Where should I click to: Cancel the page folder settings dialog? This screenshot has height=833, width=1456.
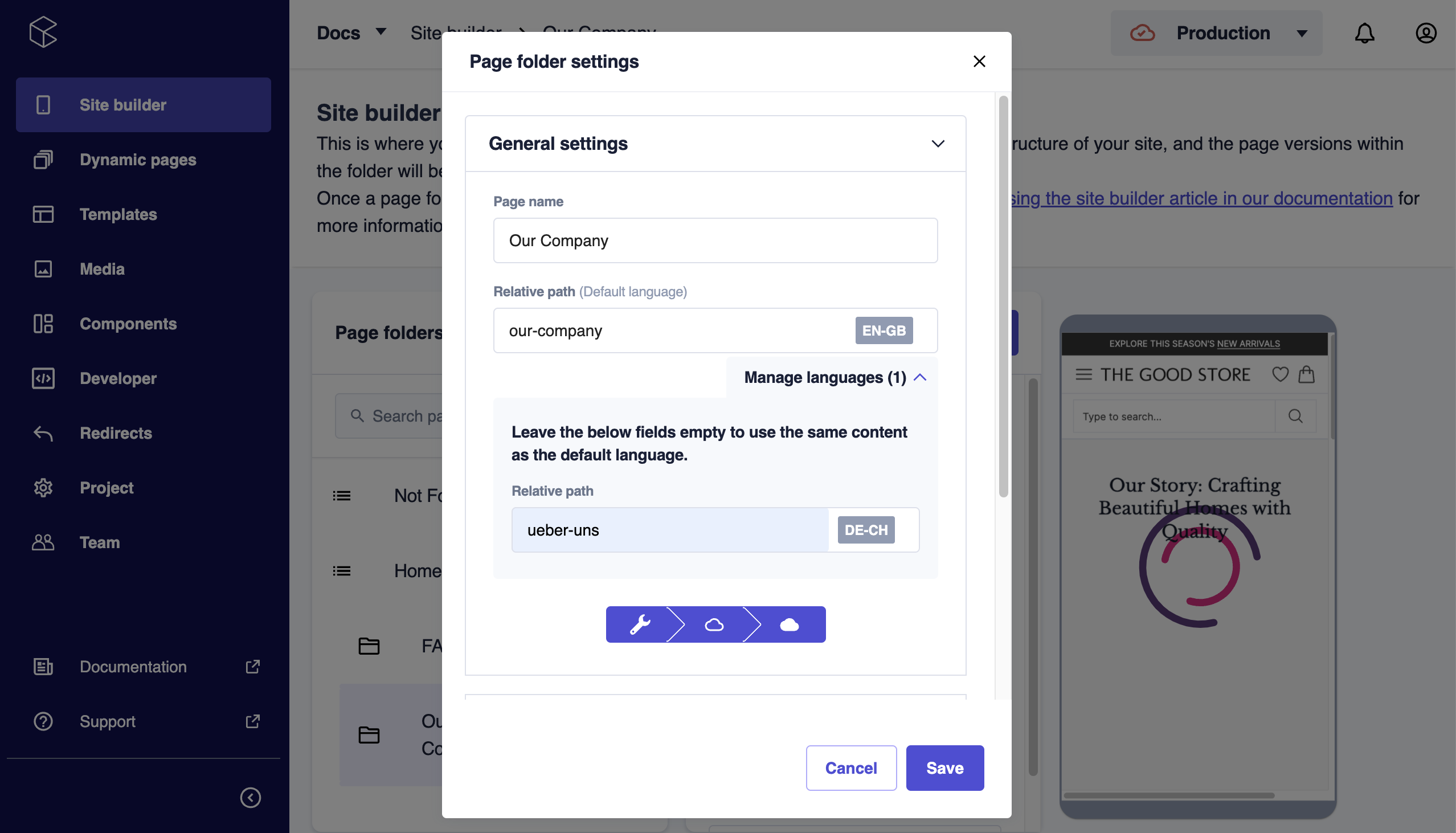(851, 768)
